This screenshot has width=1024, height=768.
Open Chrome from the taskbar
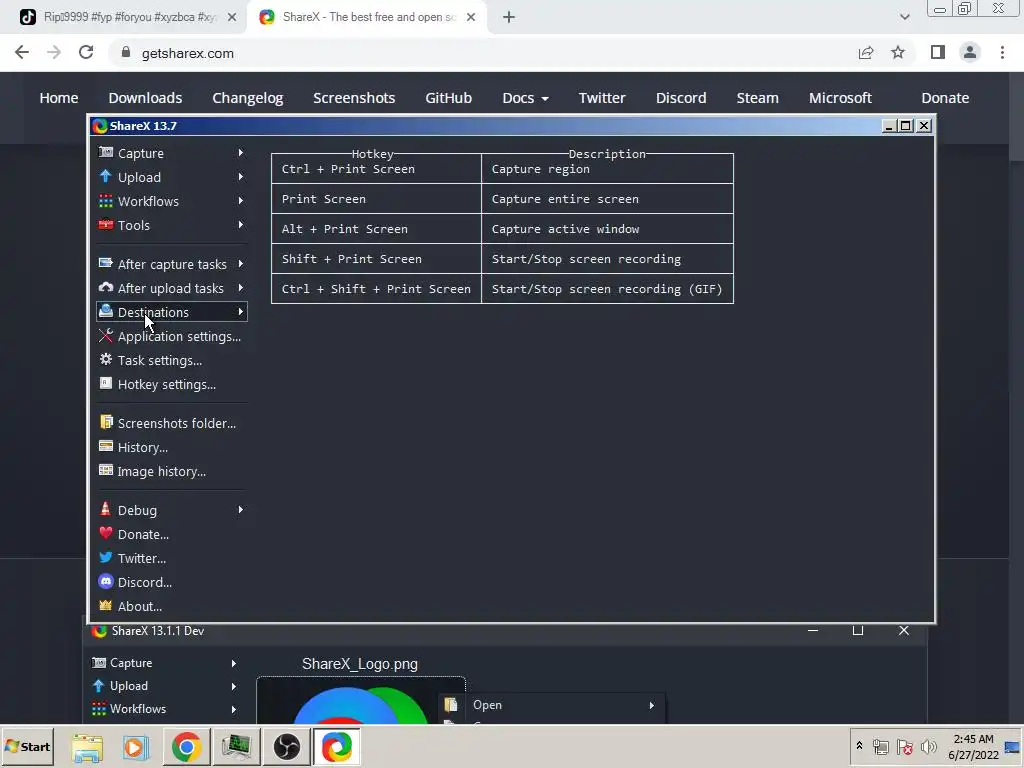187,746
